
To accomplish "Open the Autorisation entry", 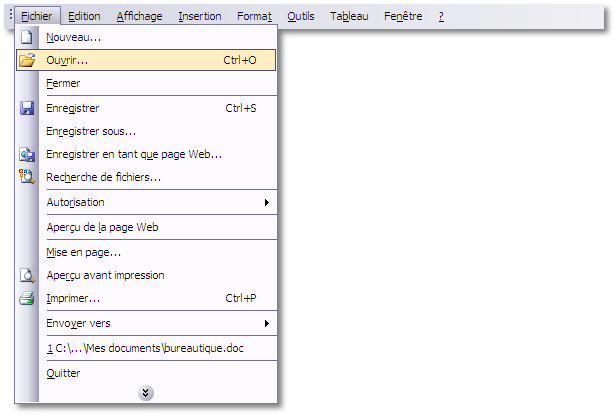I will click(x=146, y=202).
